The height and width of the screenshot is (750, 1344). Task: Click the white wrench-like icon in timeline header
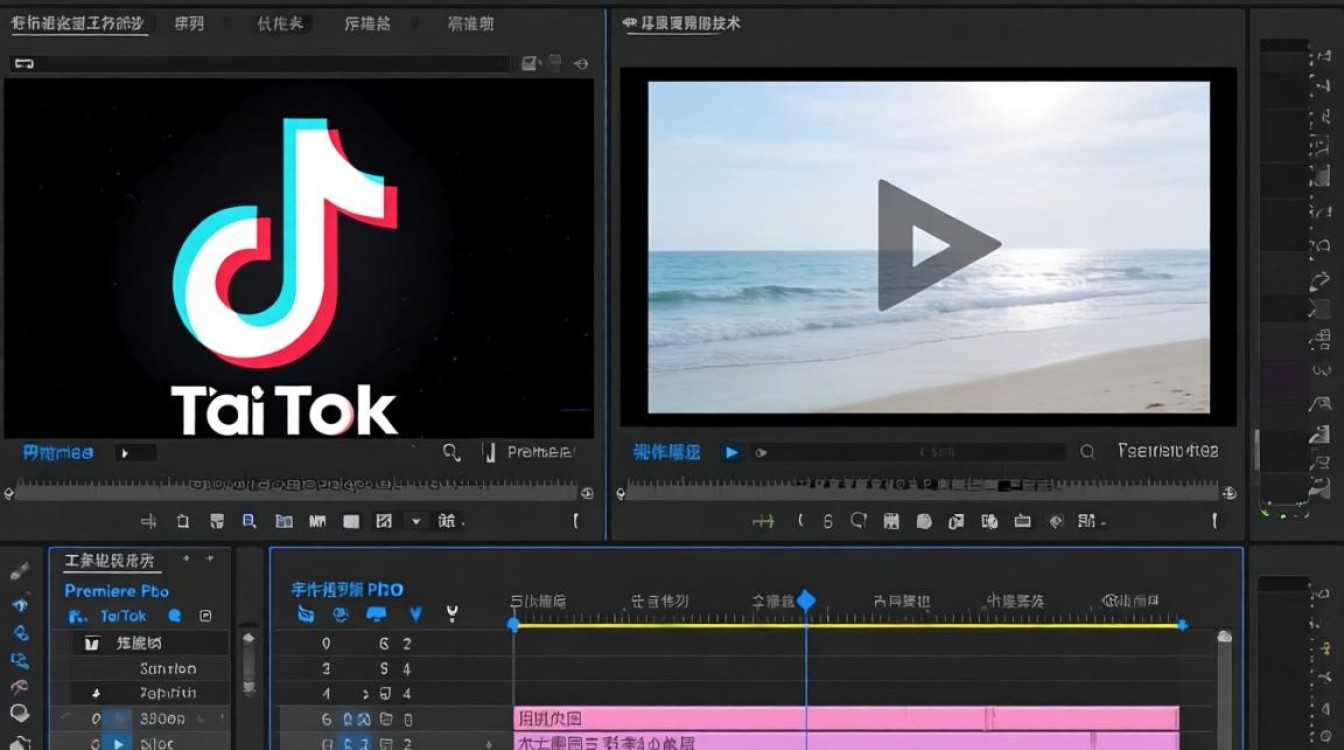pyautogui.click(x=452, y=614)
